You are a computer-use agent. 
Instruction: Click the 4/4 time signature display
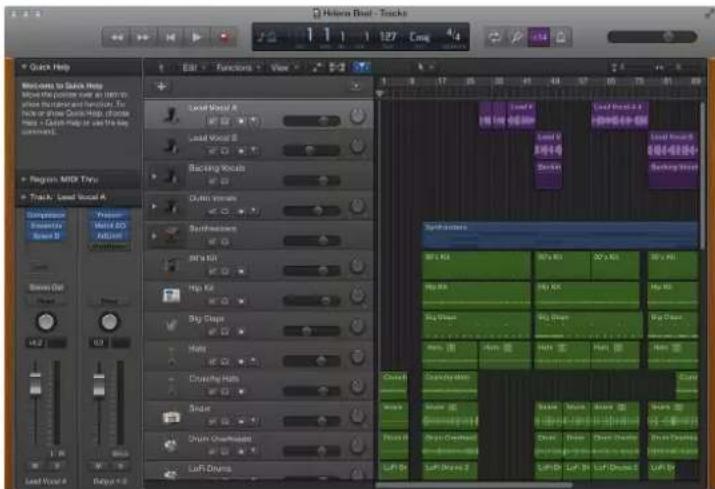[453, 35]
